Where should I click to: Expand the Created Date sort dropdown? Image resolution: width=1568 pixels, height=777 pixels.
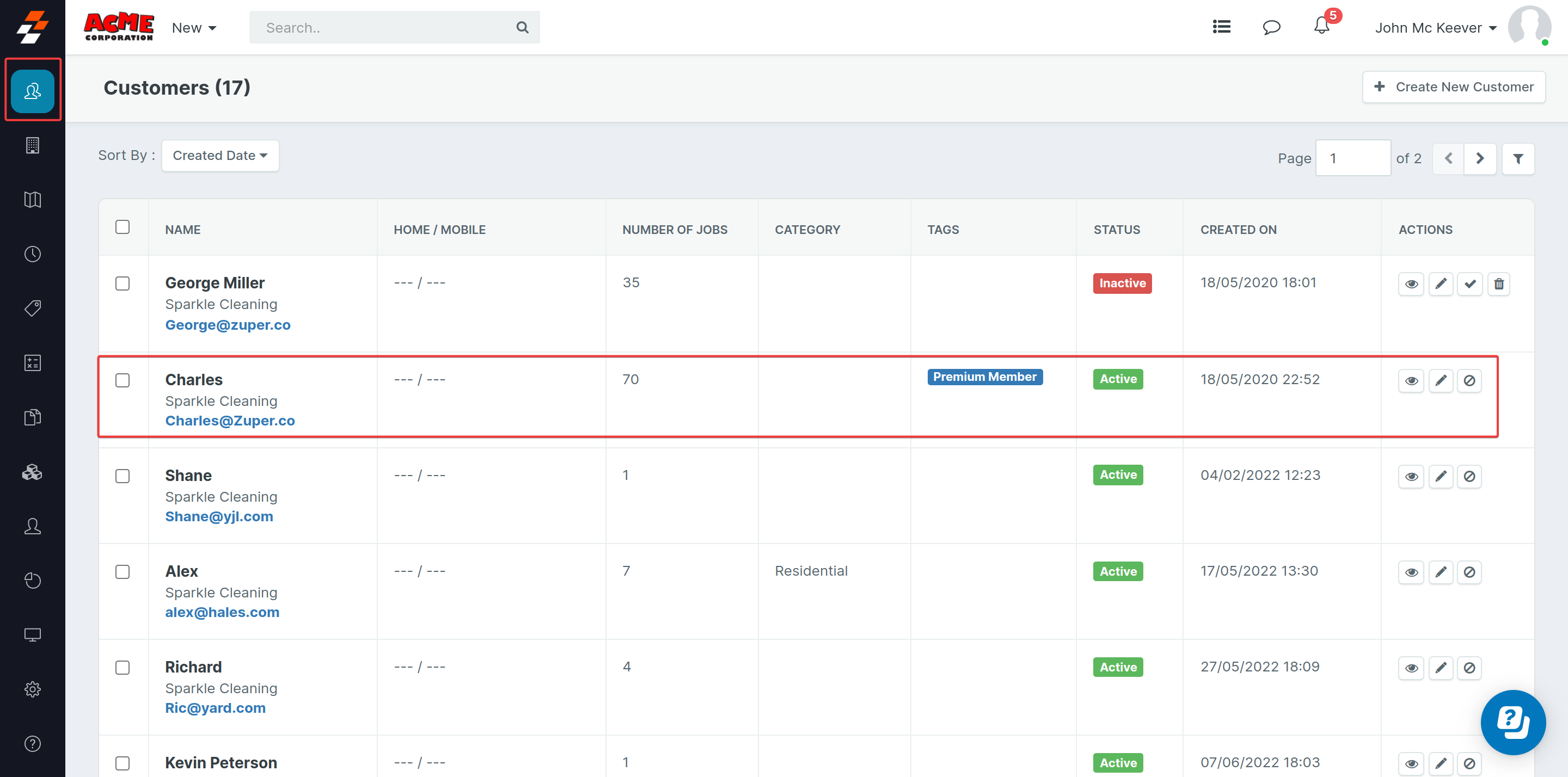[x=220, y=156]
